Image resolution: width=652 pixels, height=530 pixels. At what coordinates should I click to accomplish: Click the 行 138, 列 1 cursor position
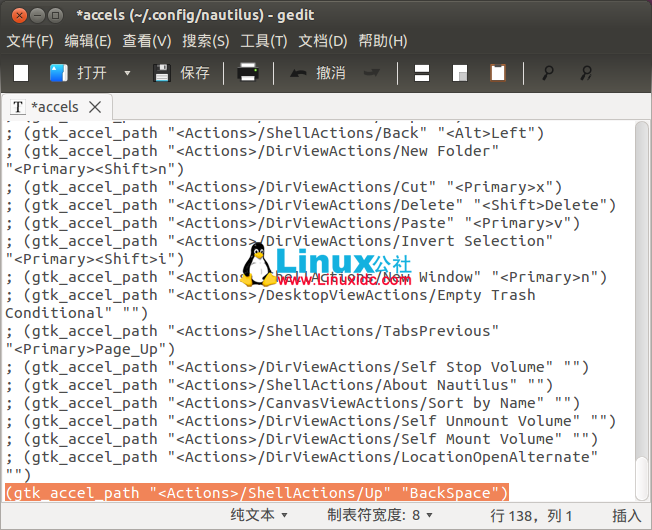tap(531, 516)
